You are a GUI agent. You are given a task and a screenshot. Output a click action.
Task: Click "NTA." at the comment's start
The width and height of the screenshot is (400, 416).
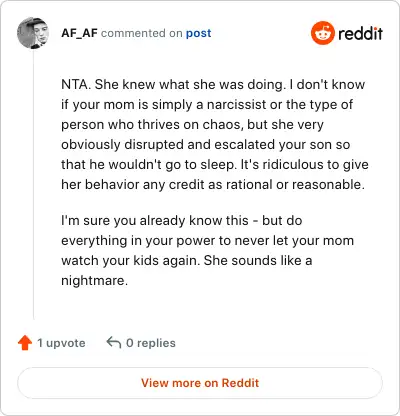pyautogui.click(x=76, y=84)
